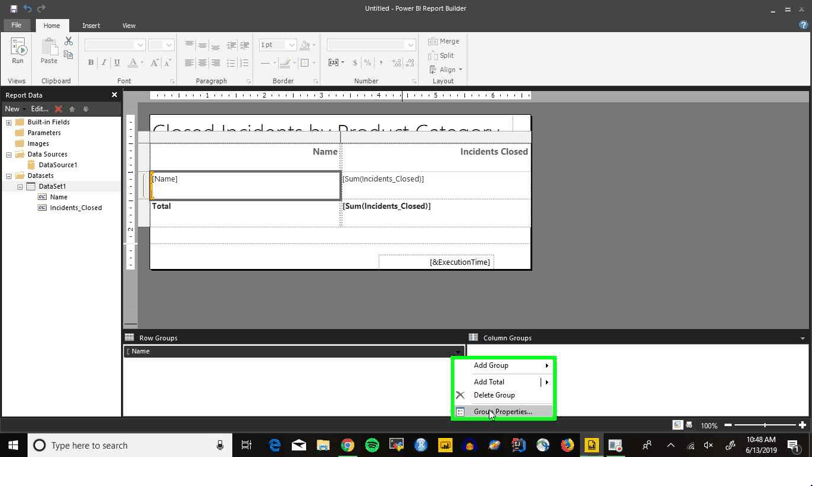Click the help question mark icon
This screenshot has height=486, width=813.
pyautogui.click(x=803, y=24)
